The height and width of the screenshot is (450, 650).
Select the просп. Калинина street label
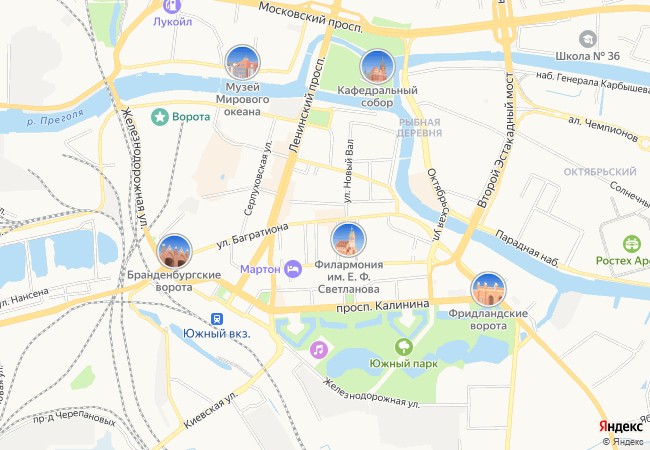click(x=383, y=306)
